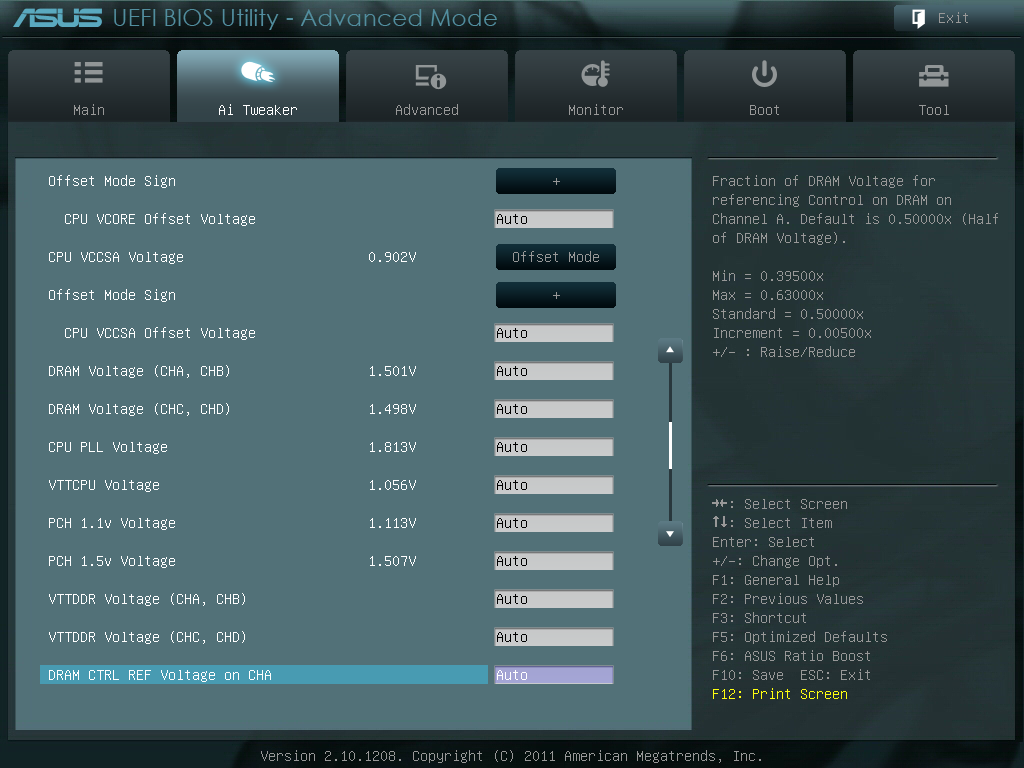
Task: Open the CPU VCCSA Voltage Offset Mode dropdown
Action: pos(556,257)
